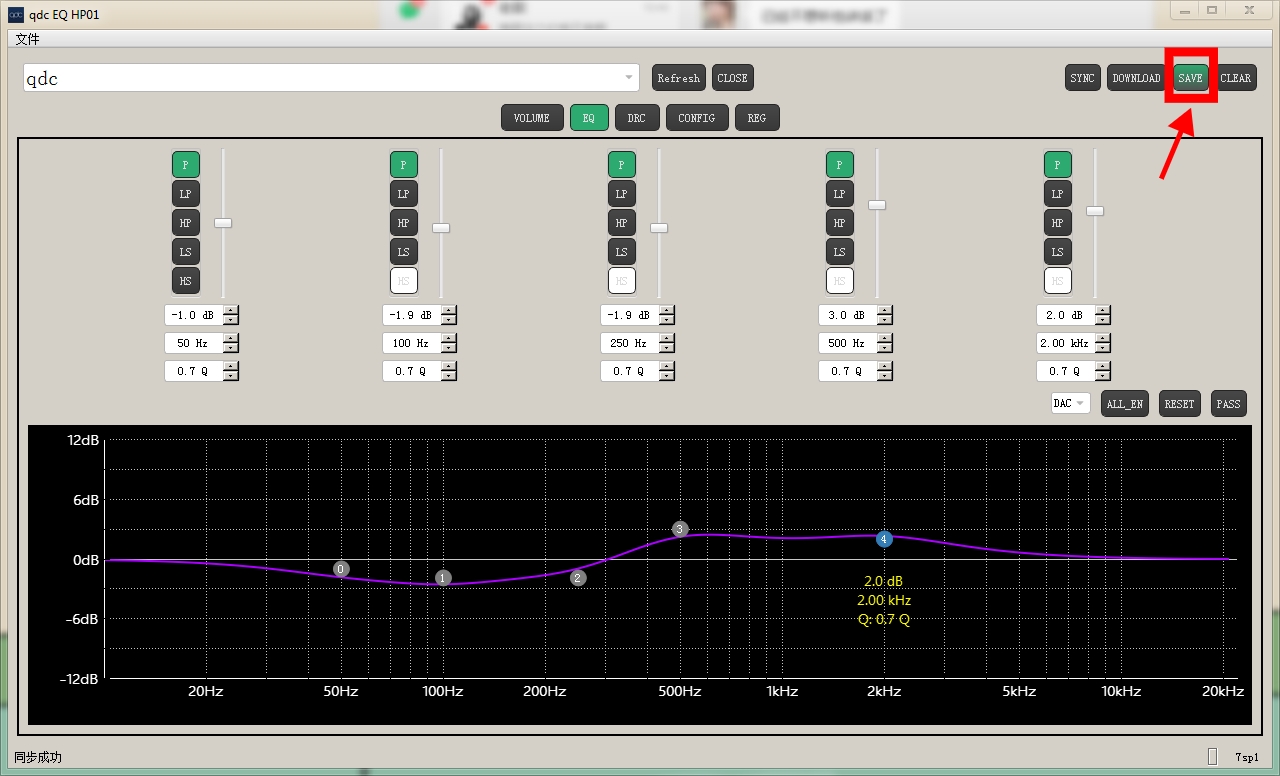Toggle the P filter on the 2.00 kHz band
Screen dimensions: 1280x776
1057,165
